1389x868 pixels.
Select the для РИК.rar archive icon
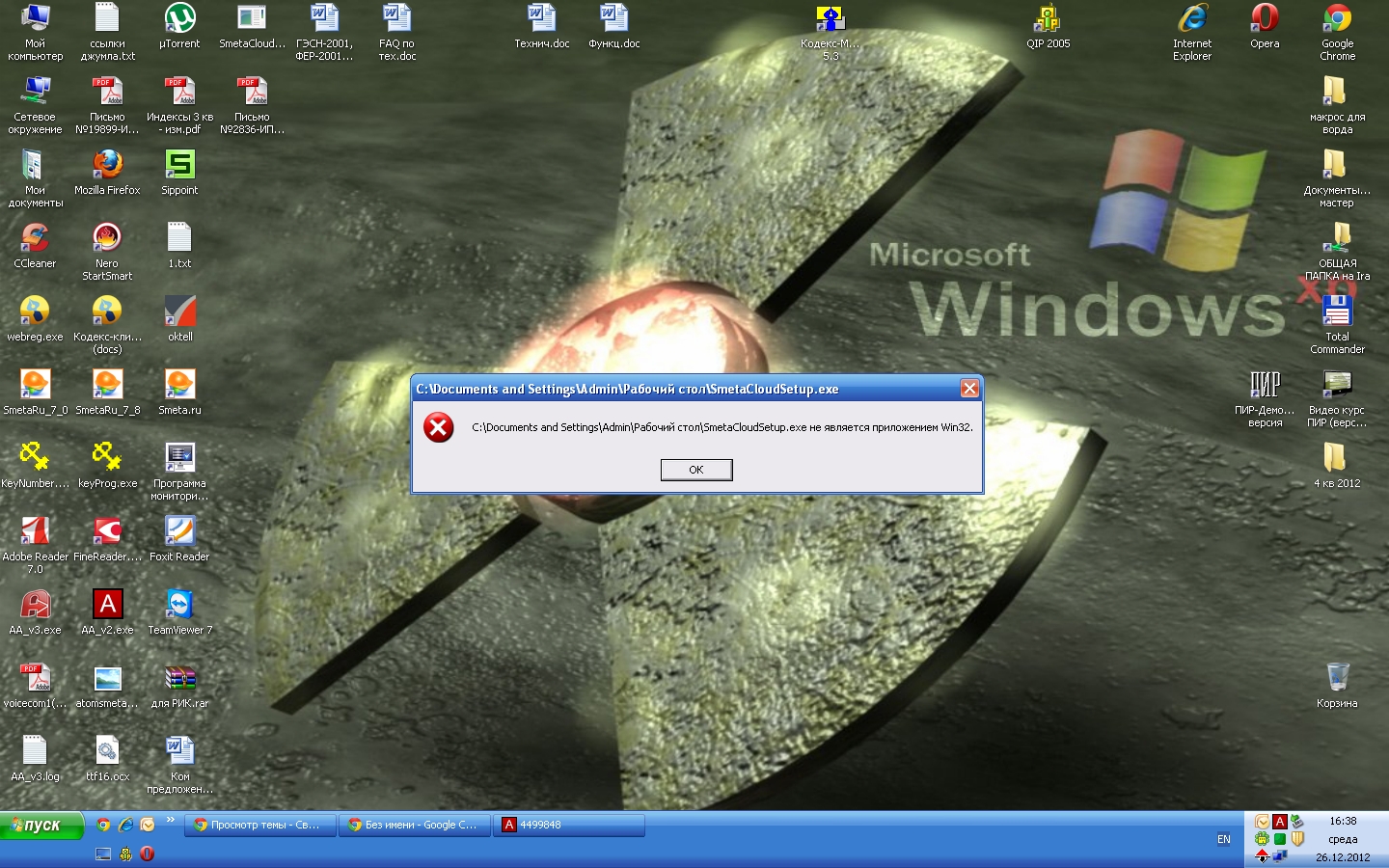coord(179,686)
